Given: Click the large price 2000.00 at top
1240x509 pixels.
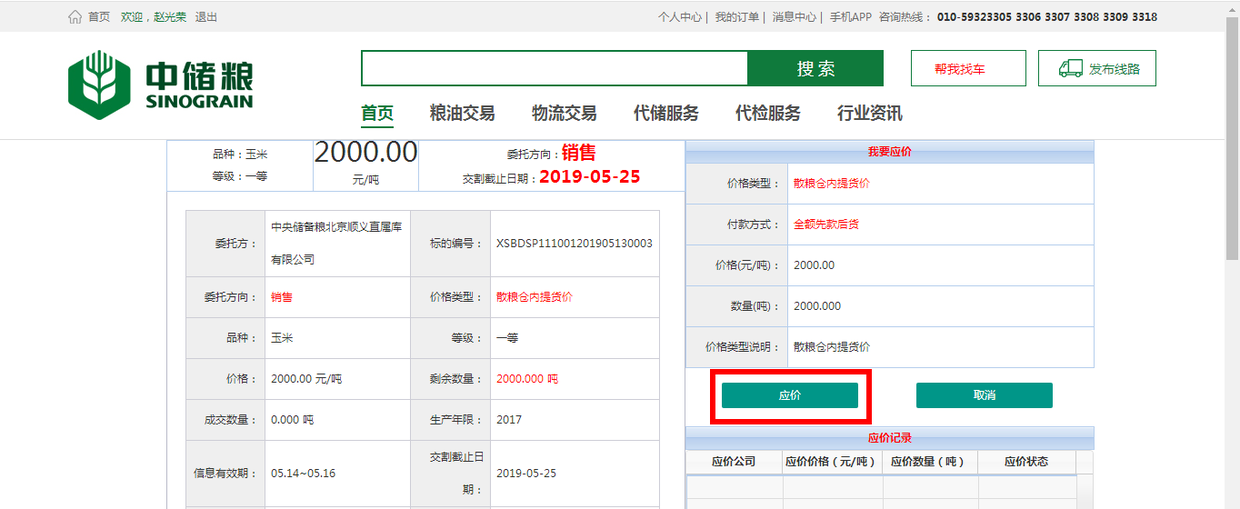Looking at the screenshot, I should [366, 153].
